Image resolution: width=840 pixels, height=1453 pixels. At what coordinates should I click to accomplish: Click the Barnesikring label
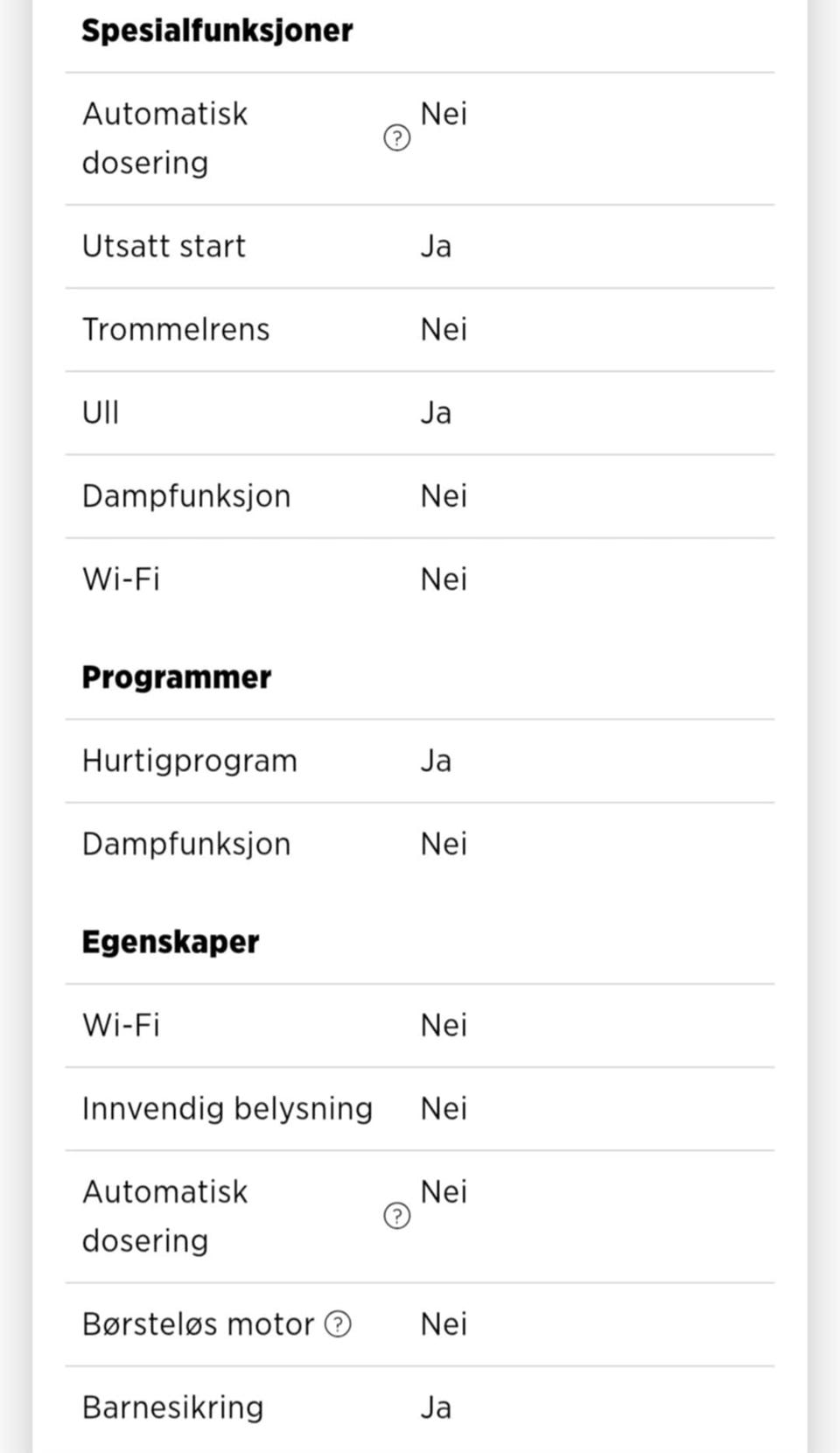pyautogui.click(x=172, y=1407)
